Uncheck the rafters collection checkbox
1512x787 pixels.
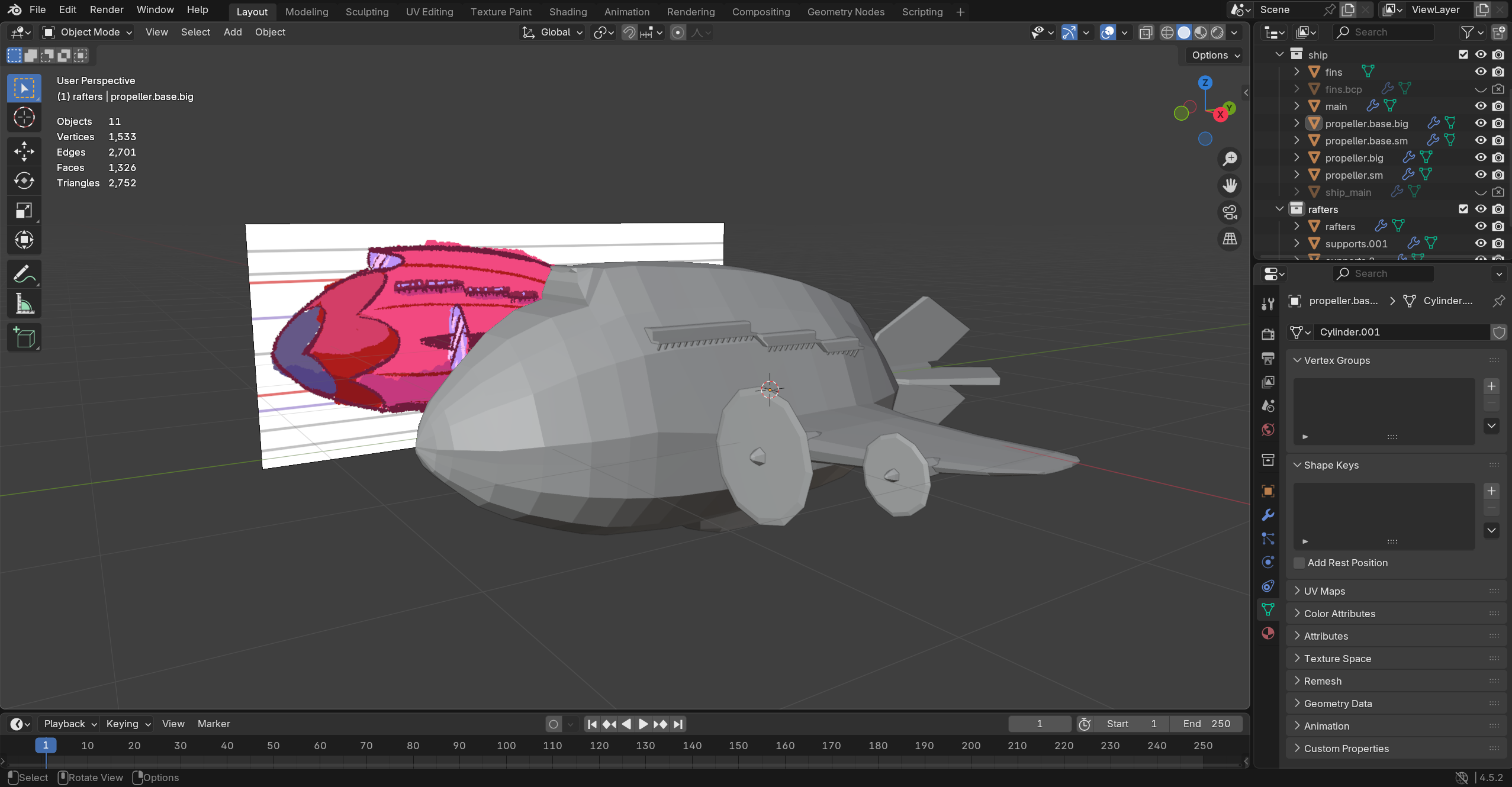1463,209
